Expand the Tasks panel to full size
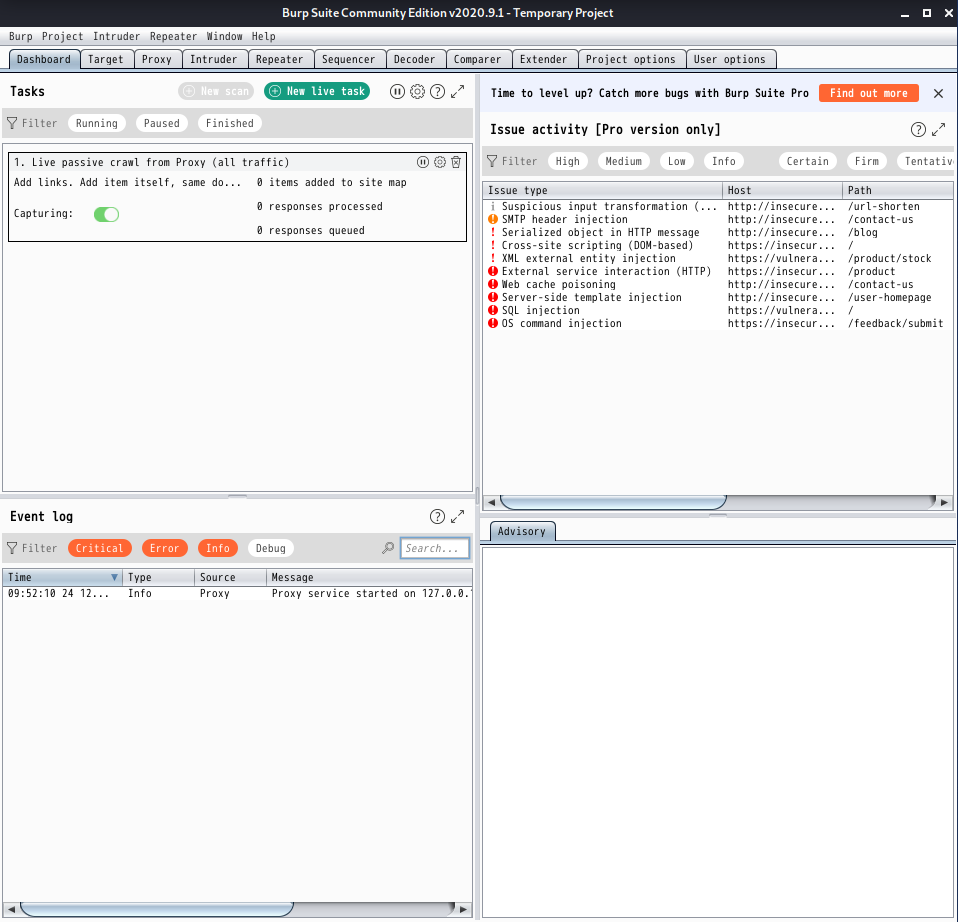This screenshot has width=958, height=922. point(458,92)
